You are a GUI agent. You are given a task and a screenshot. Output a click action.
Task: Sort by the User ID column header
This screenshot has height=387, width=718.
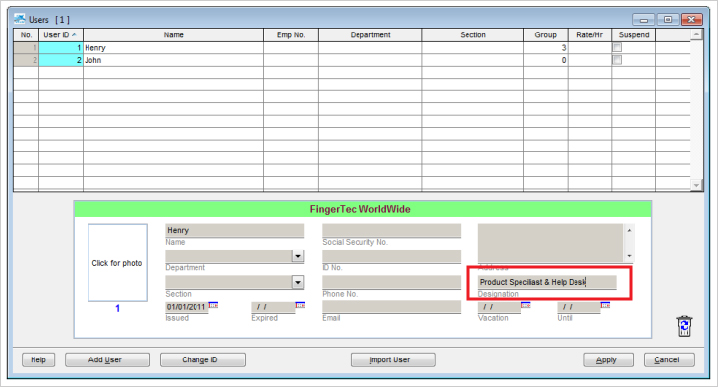coord(61,35)
